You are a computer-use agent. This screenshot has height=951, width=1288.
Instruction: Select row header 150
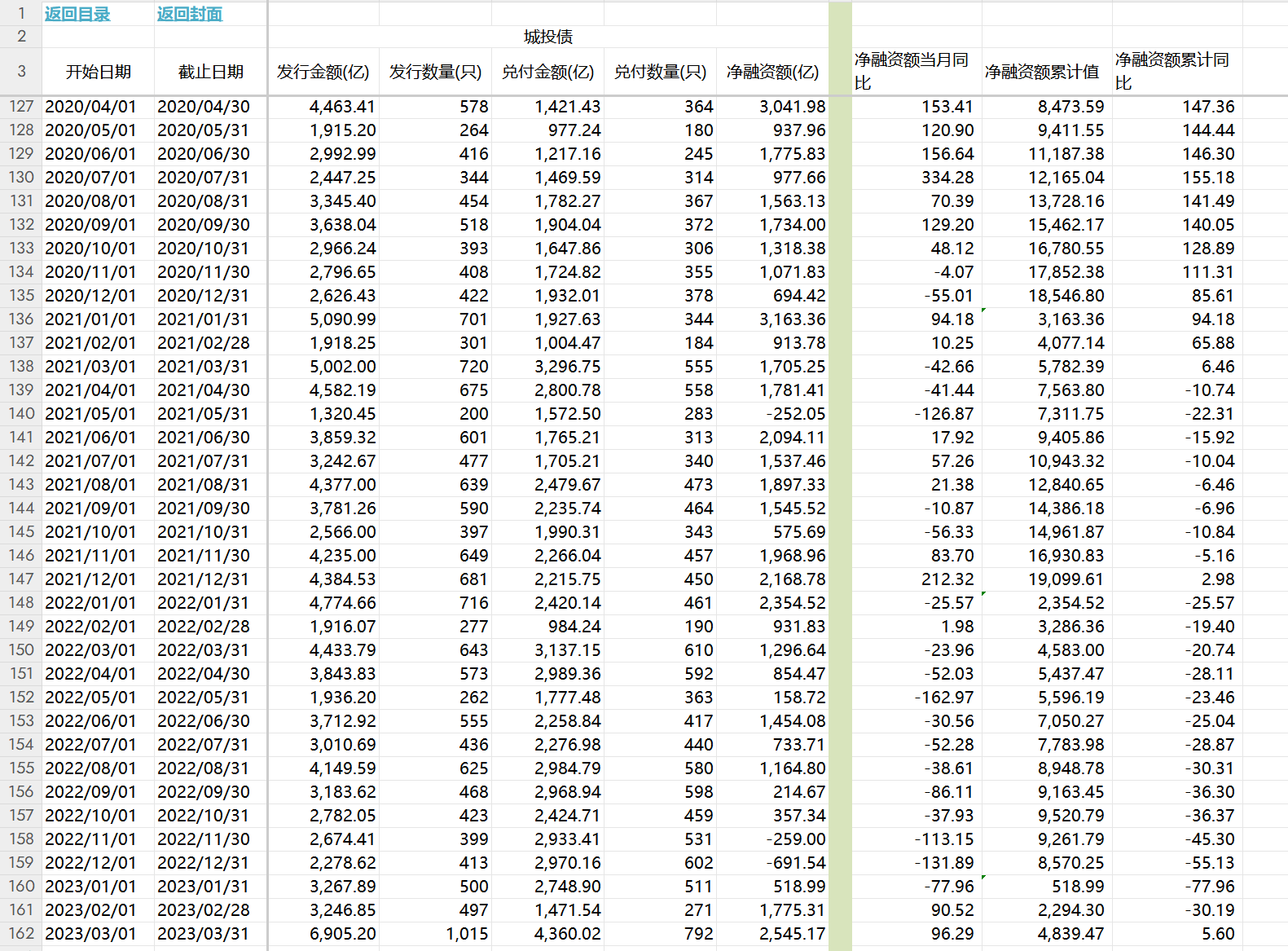point(21,650)
